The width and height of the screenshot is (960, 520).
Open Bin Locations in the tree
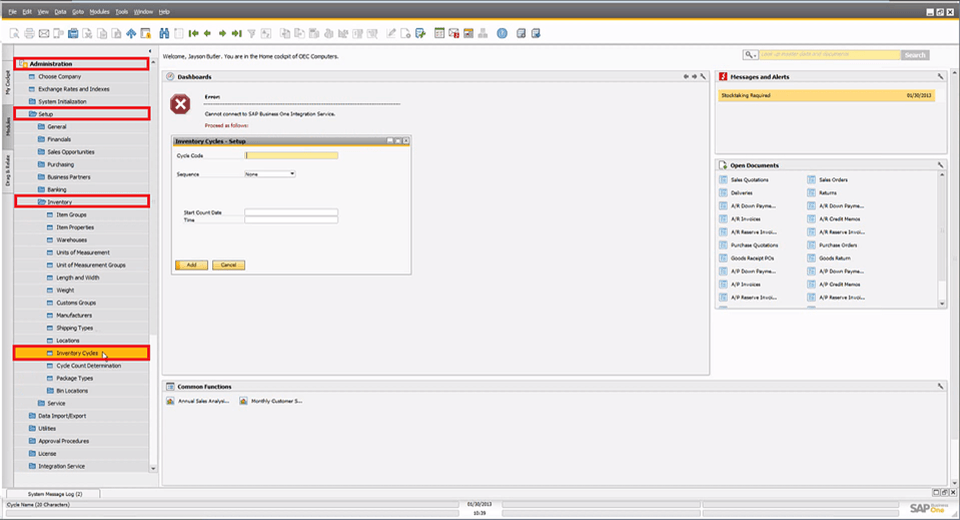(72, 391)
